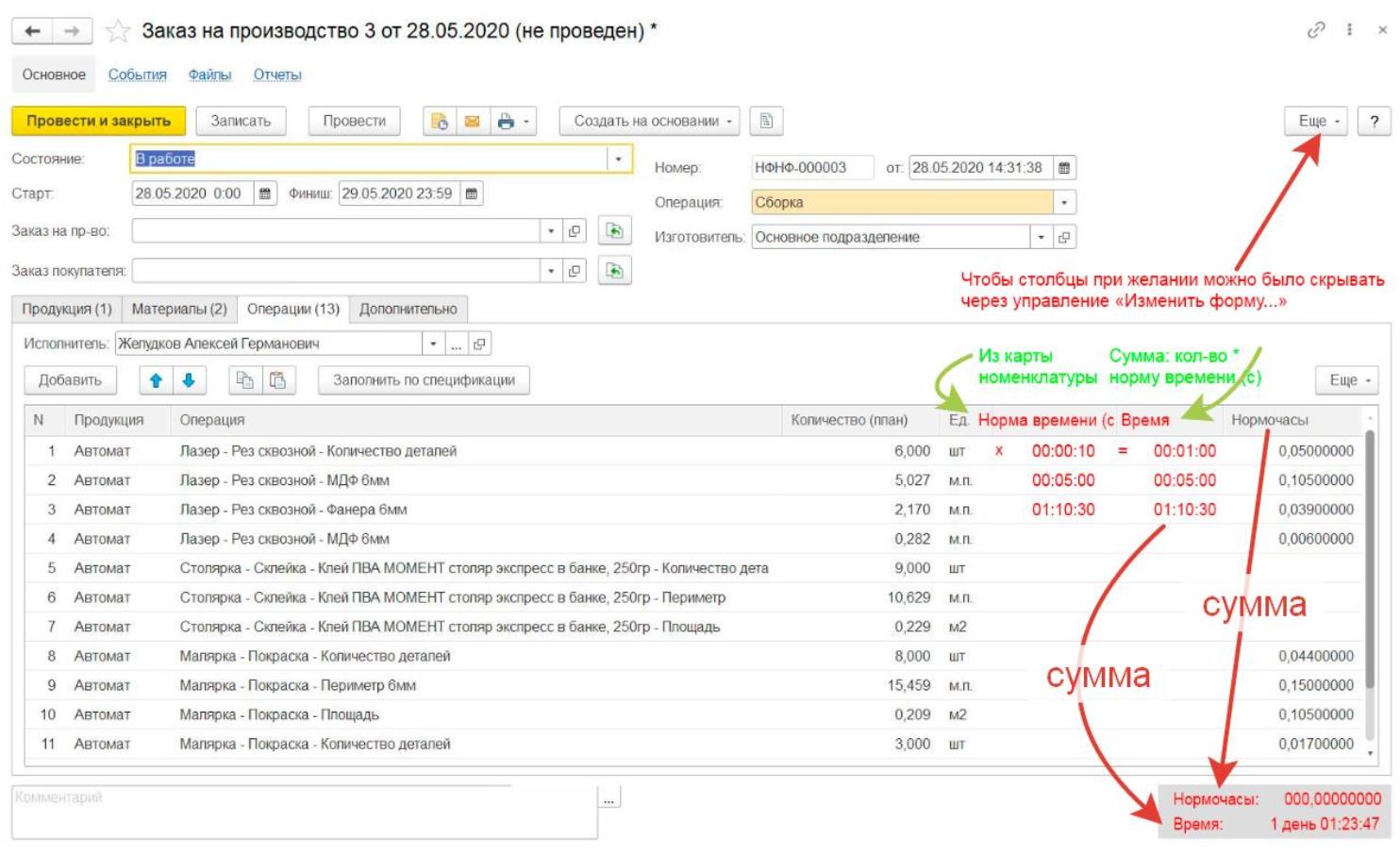The image size is (1400, 856).
Task: Open calendar picker for Старт date
Action: click(265, 193)
